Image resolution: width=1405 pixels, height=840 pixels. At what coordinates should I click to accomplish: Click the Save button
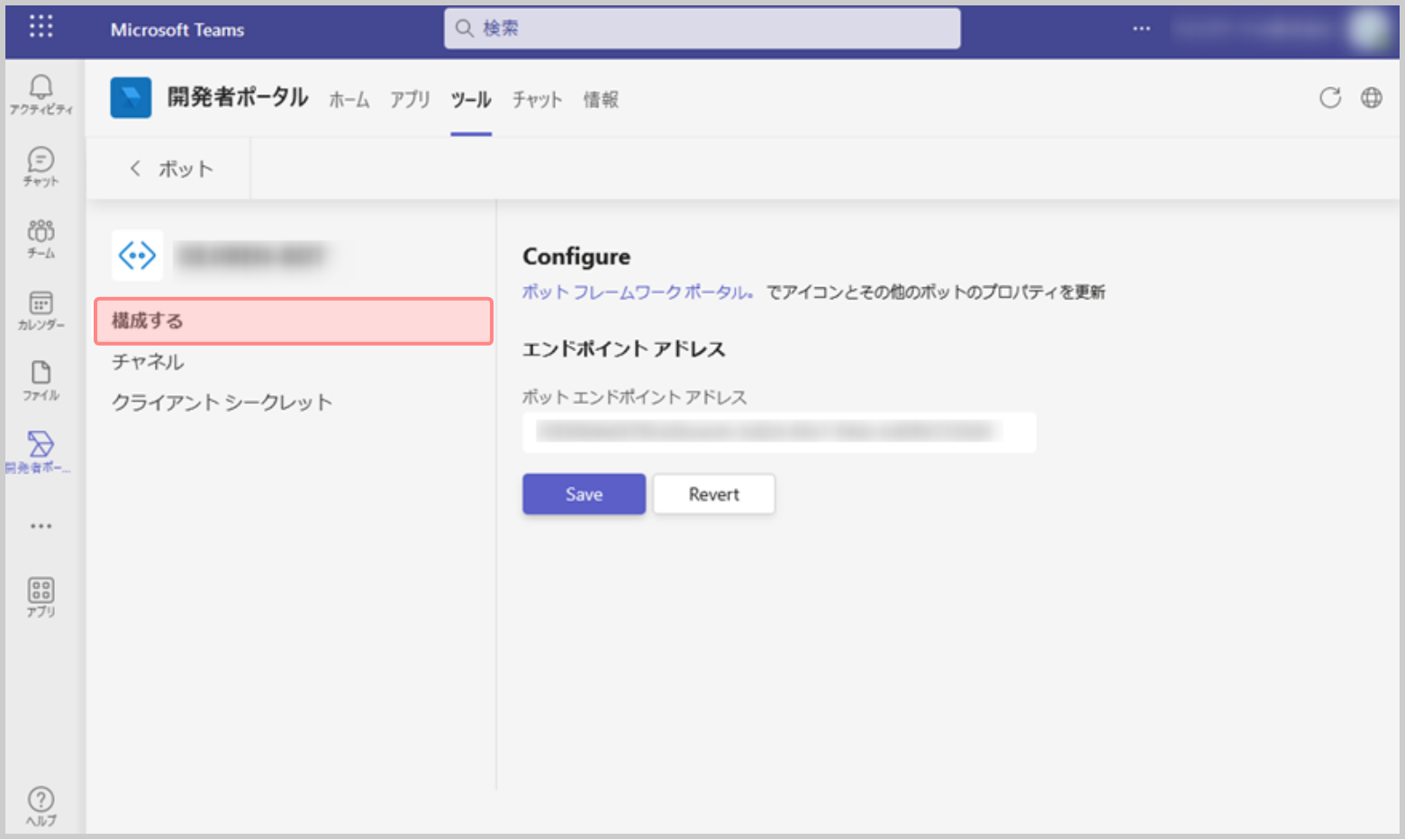click(x=584, y=494)
